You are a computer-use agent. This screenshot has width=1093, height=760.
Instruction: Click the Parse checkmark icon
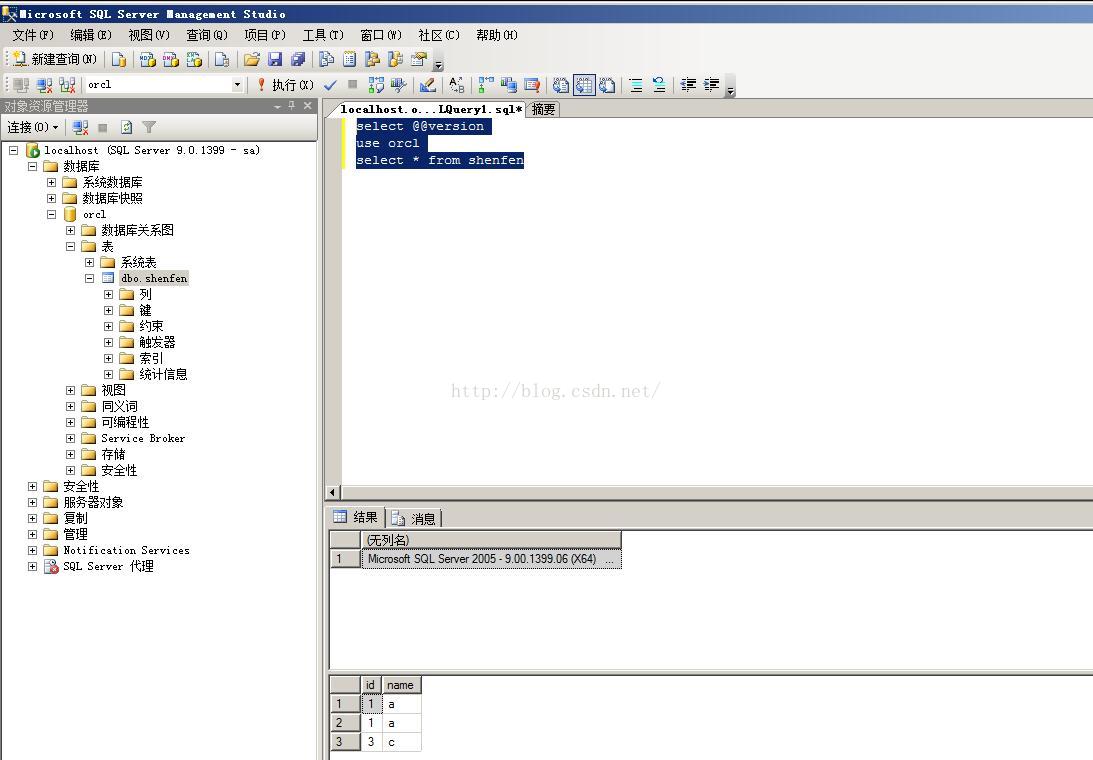[330, 84]
